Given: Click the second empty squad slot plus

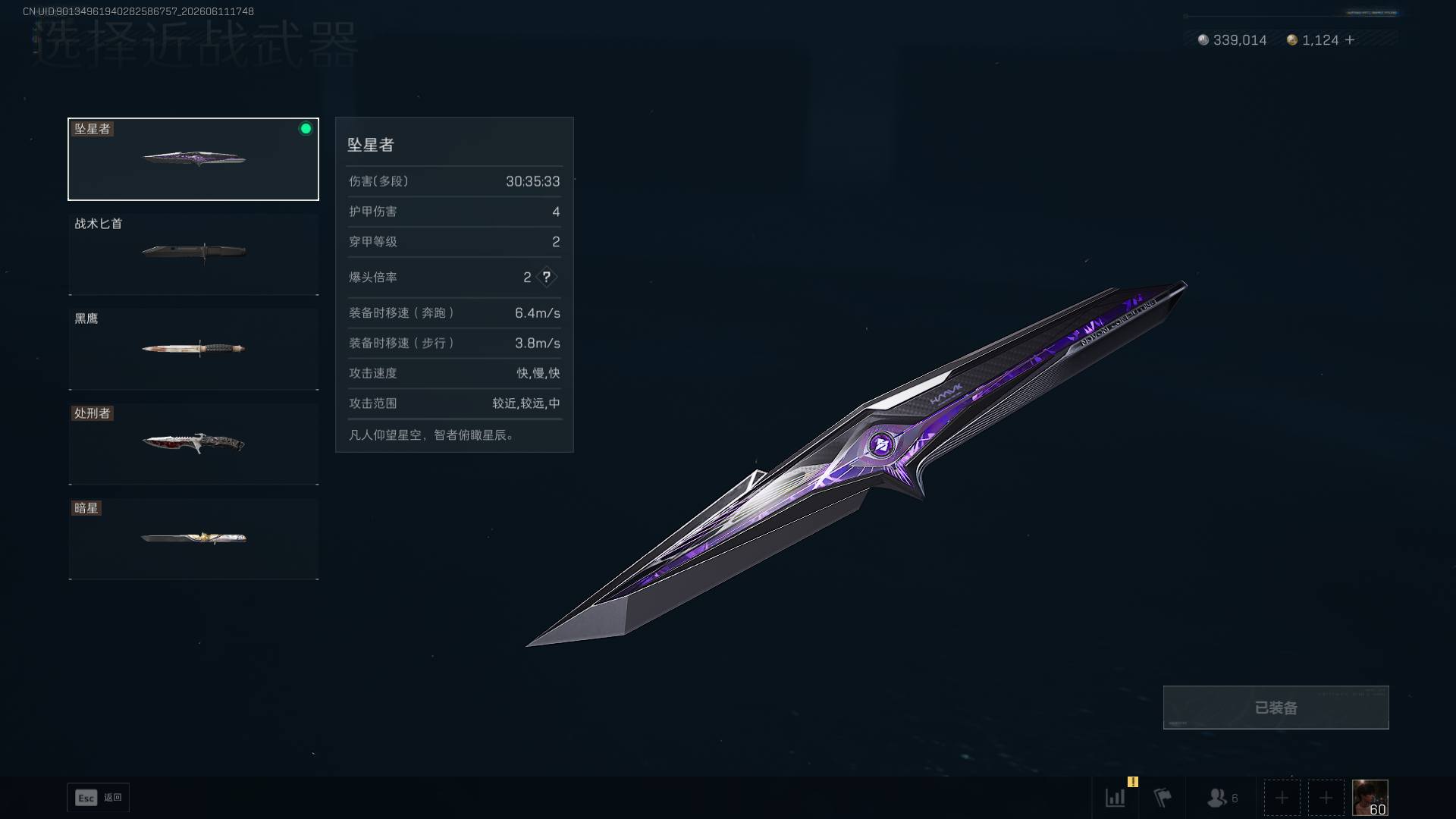Looking at the screenshot, I should 1326,798.
